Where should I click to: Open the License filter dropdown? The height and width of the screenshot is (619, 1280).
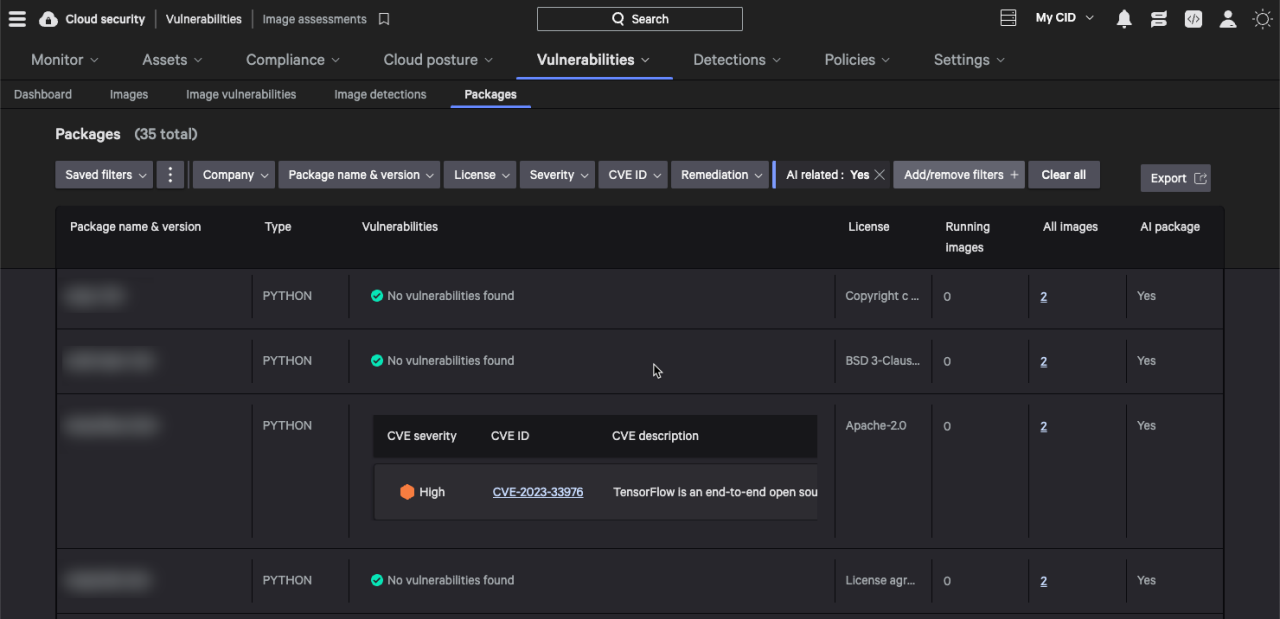tap(480, 175)
